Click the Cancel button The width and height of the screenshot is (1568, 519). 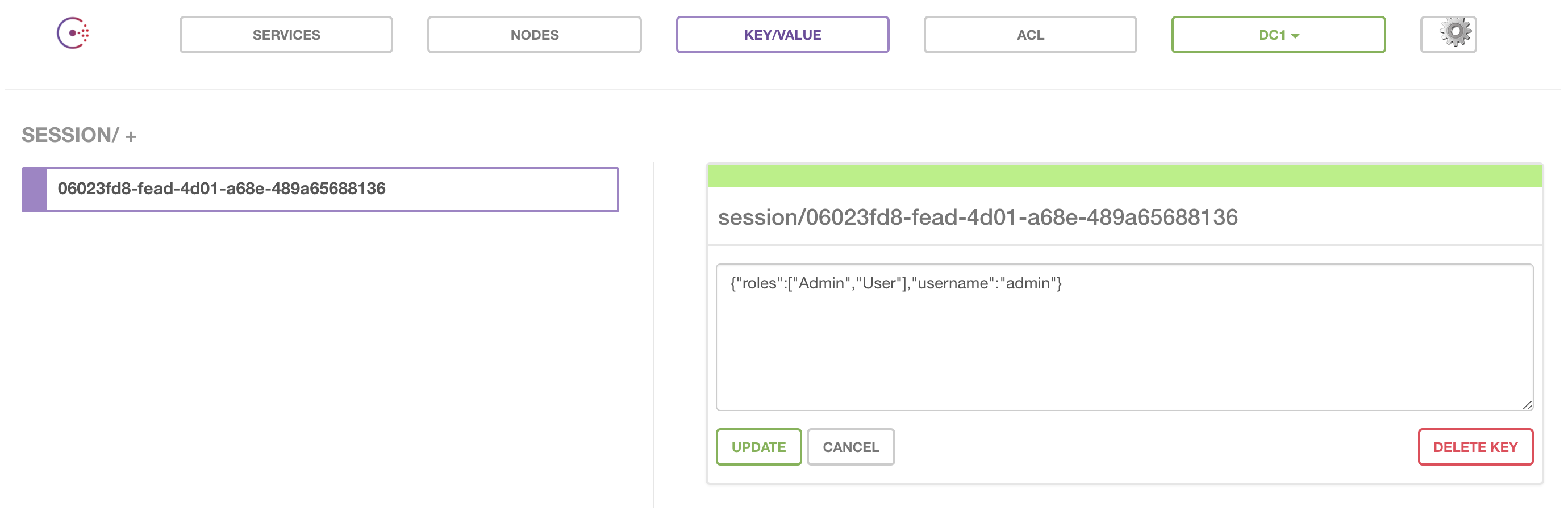[850, 446]
